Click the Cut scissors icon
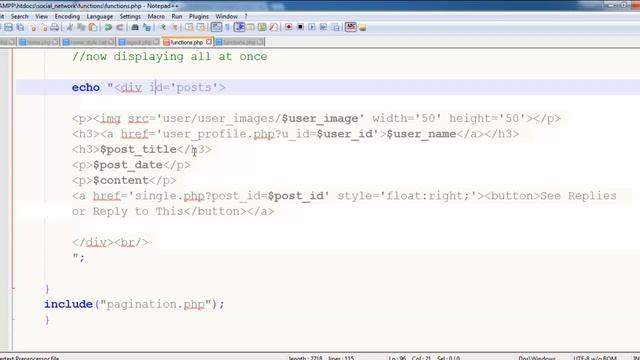 [69, 27]
